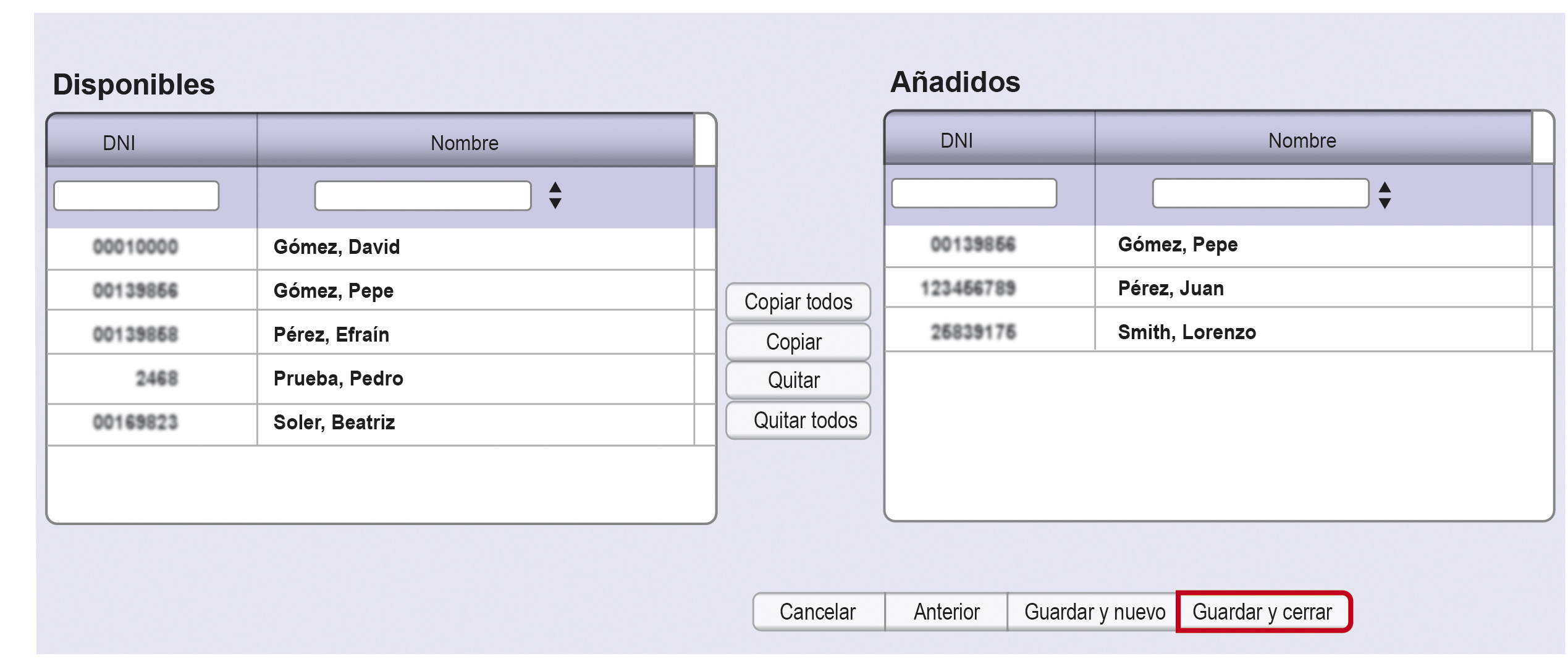The width and height of the screenshot is (1568, 669).
Task: Select Soler, Beatriz row
Action: point(334,423)
